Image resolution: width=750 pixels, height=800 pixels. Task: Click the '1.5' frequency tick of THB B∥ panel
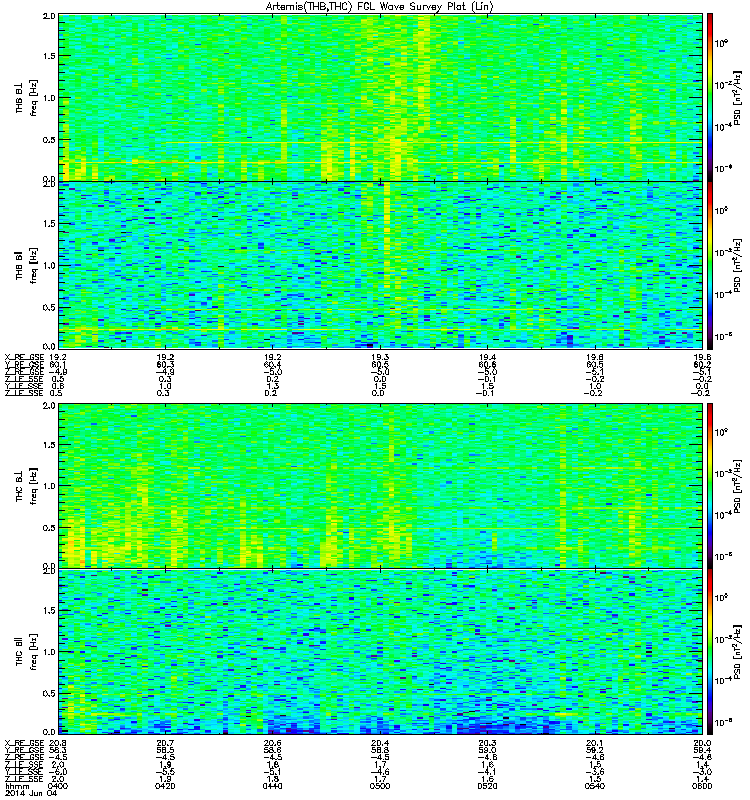[x=49, y=223]
